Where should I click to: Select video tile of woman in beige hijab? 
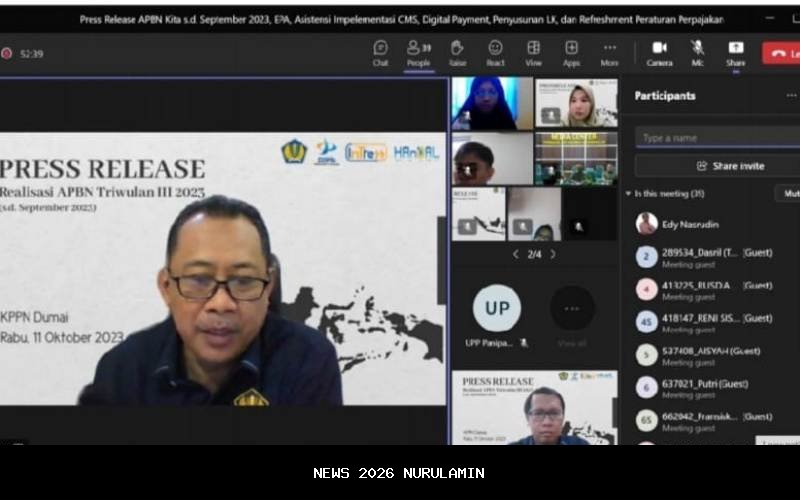[x=577, y=103]
